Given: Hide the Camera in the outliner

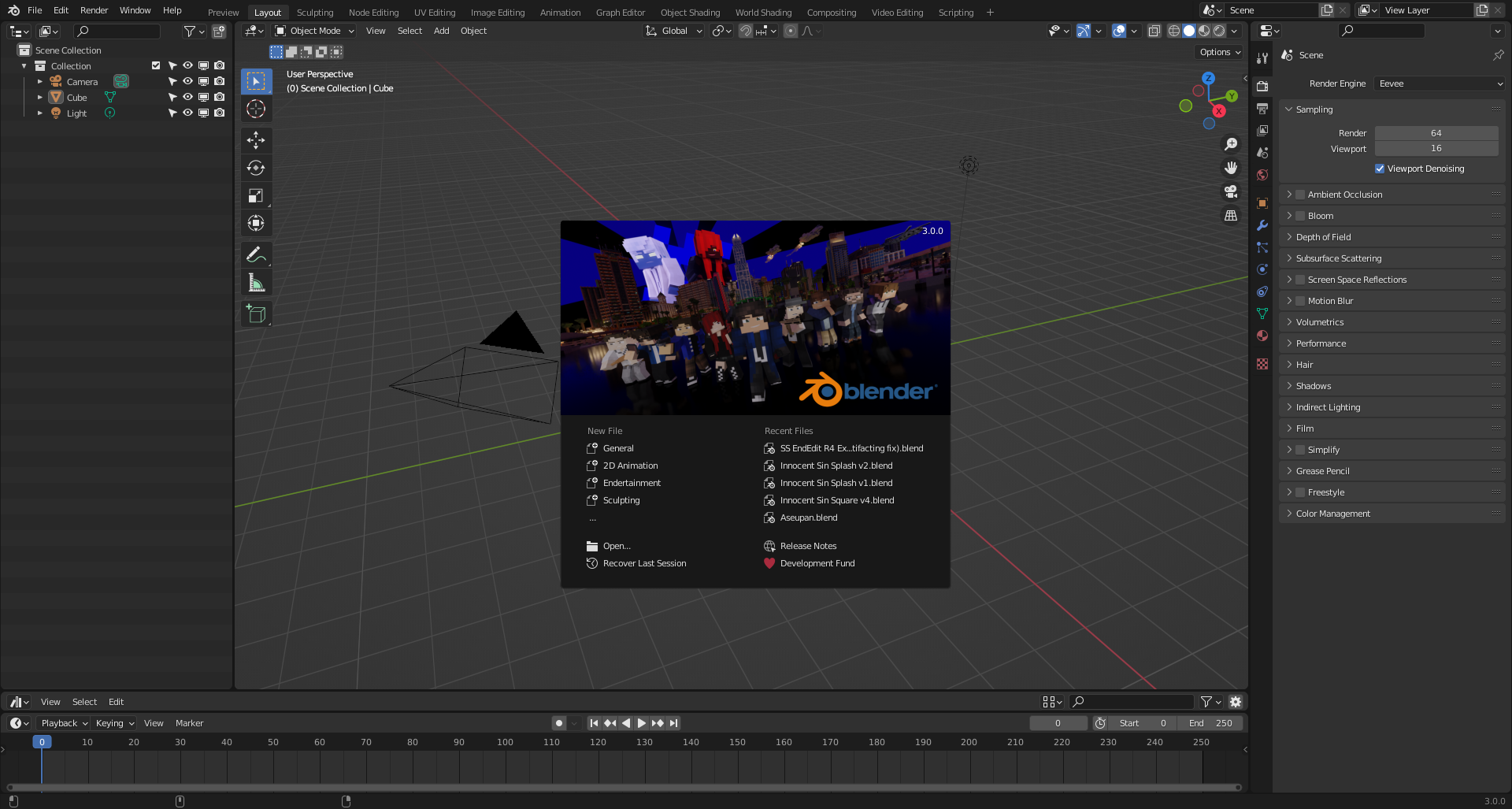Looking at the screenshot, I should pyautogui.click(x=187, y=81).
